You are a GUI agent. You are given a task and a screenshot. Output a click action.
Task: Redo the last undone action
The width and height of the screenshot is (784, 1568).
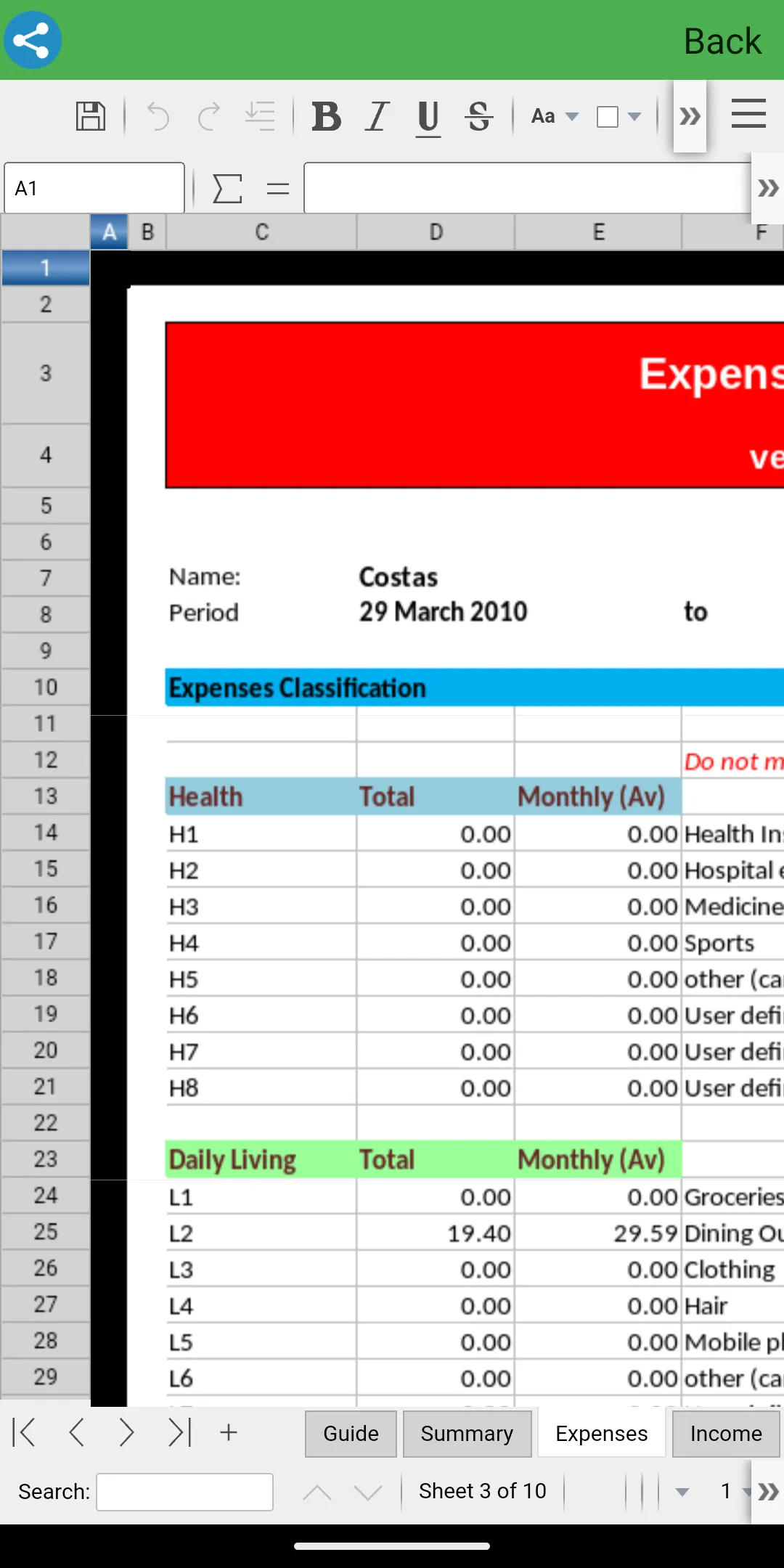click(209, 116)
